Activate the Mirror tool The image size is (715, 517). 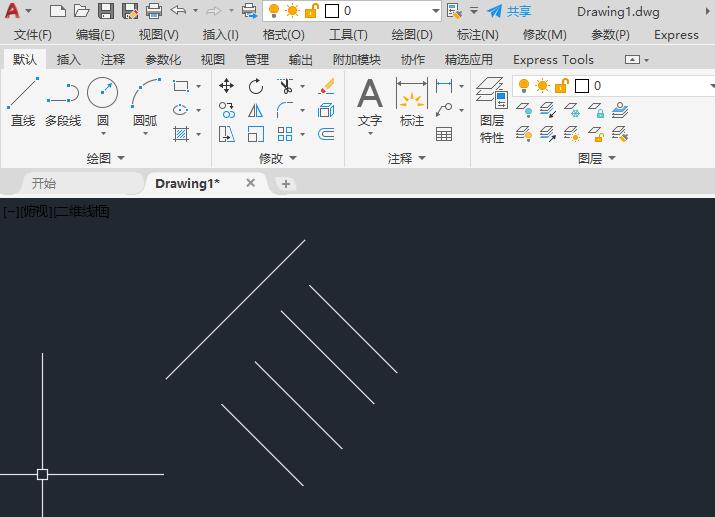click(256, 110)
